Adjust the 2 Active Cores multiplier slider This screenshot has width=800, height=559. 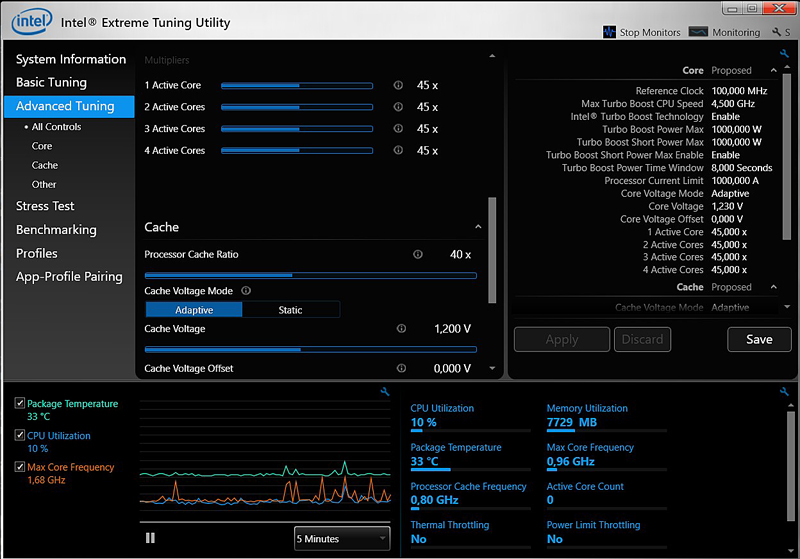coord(297,107)
